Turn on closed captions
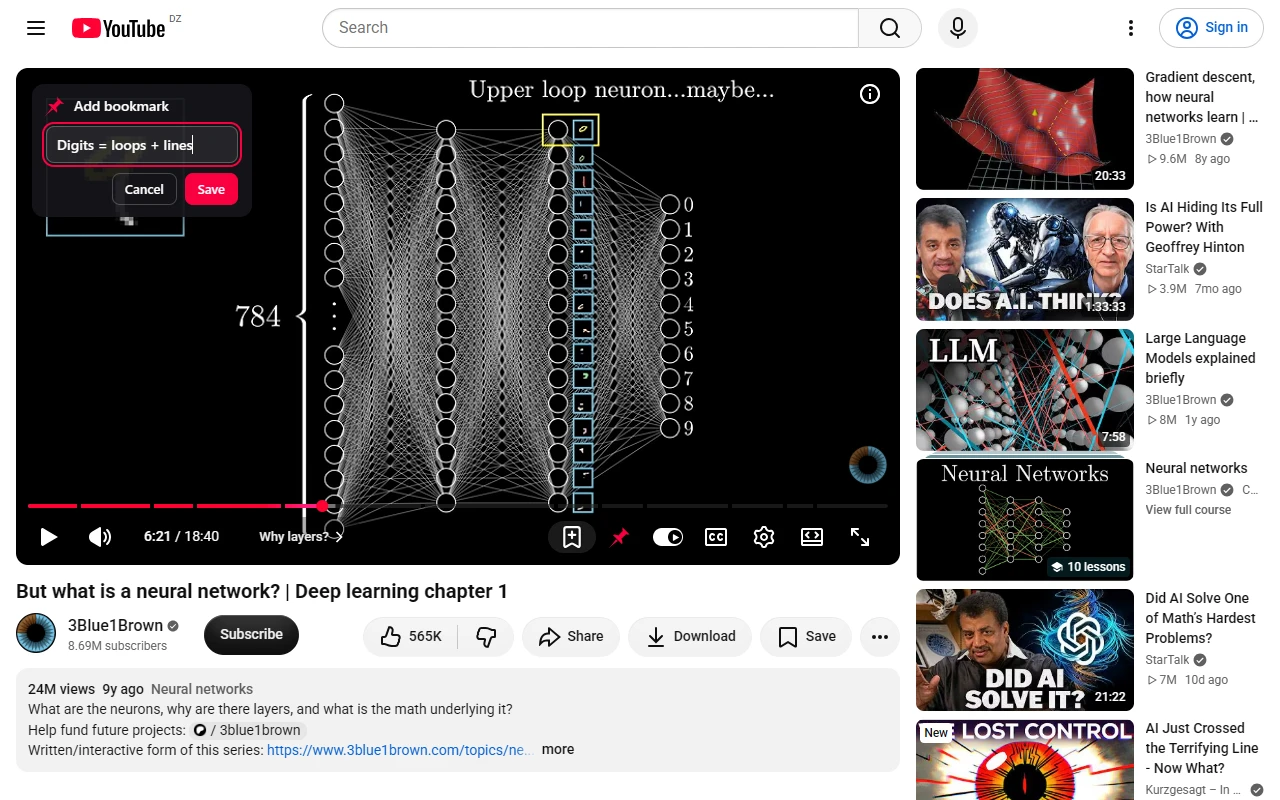1280x800 pixels. (716, 537)
